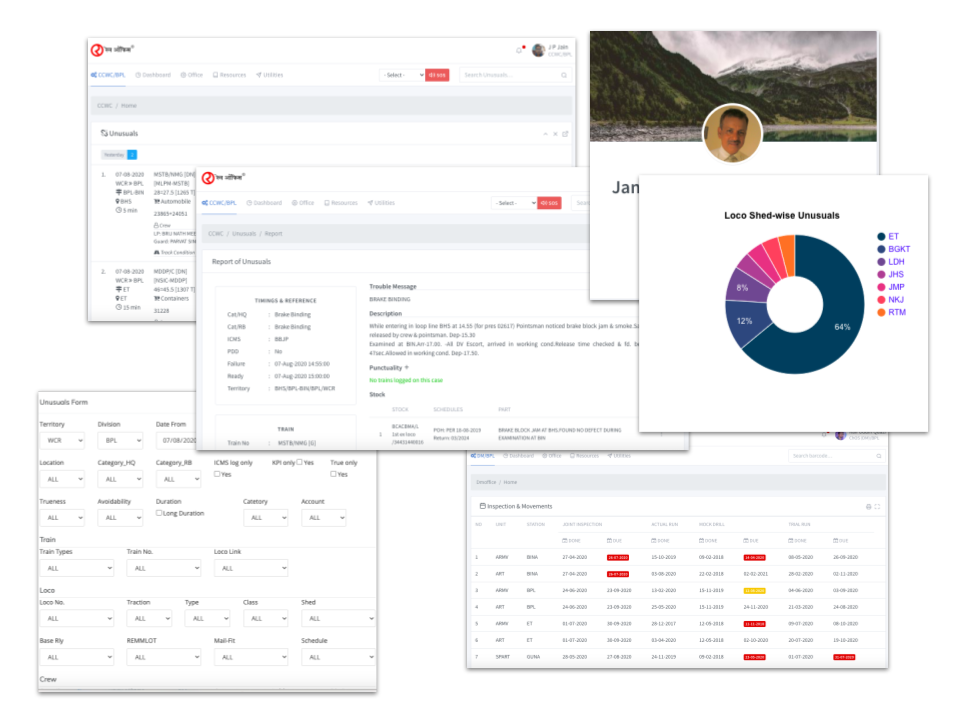Open Shed dropdown in Loco section
Image resolution: width=960 pixels, height=720 pixels.
click(x=338, y=618)
